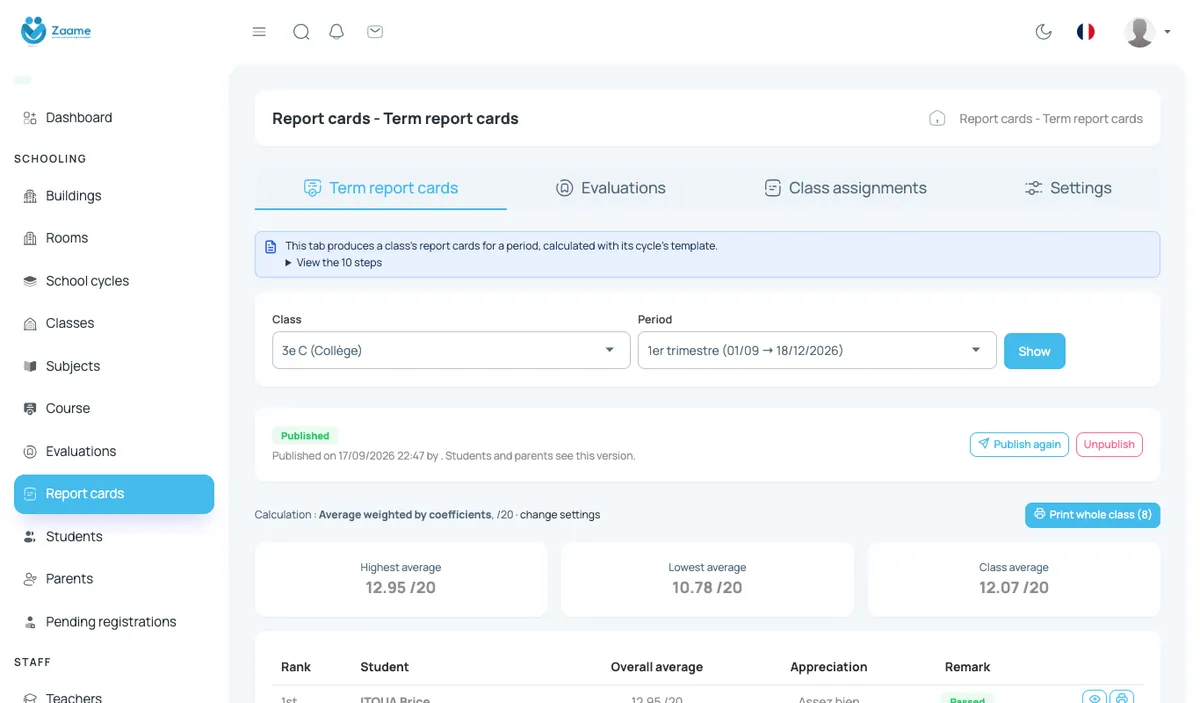The height and width of the screenshot is (703, 1200).
Task: Click the "change settings" link
Action: click(x=560, y=515)
